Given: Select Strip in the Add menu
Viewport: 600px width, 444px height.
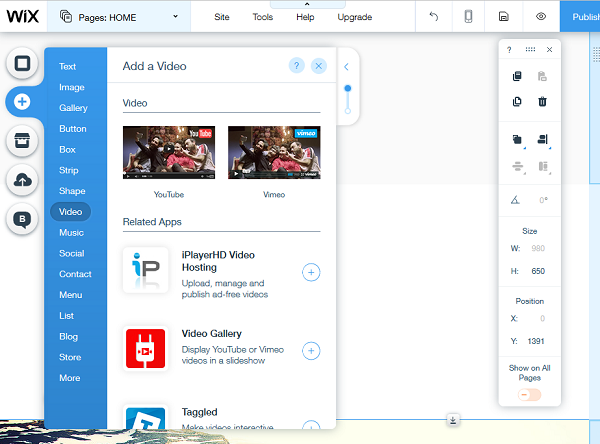Looking at the screenshot, I should [69, 170].
